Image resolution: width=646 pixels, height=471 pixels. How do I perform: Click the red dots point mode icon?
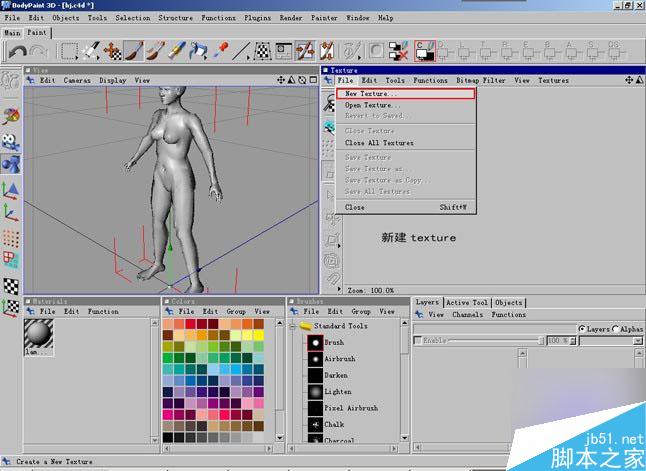pyautogui.click(x=11, y=239)
